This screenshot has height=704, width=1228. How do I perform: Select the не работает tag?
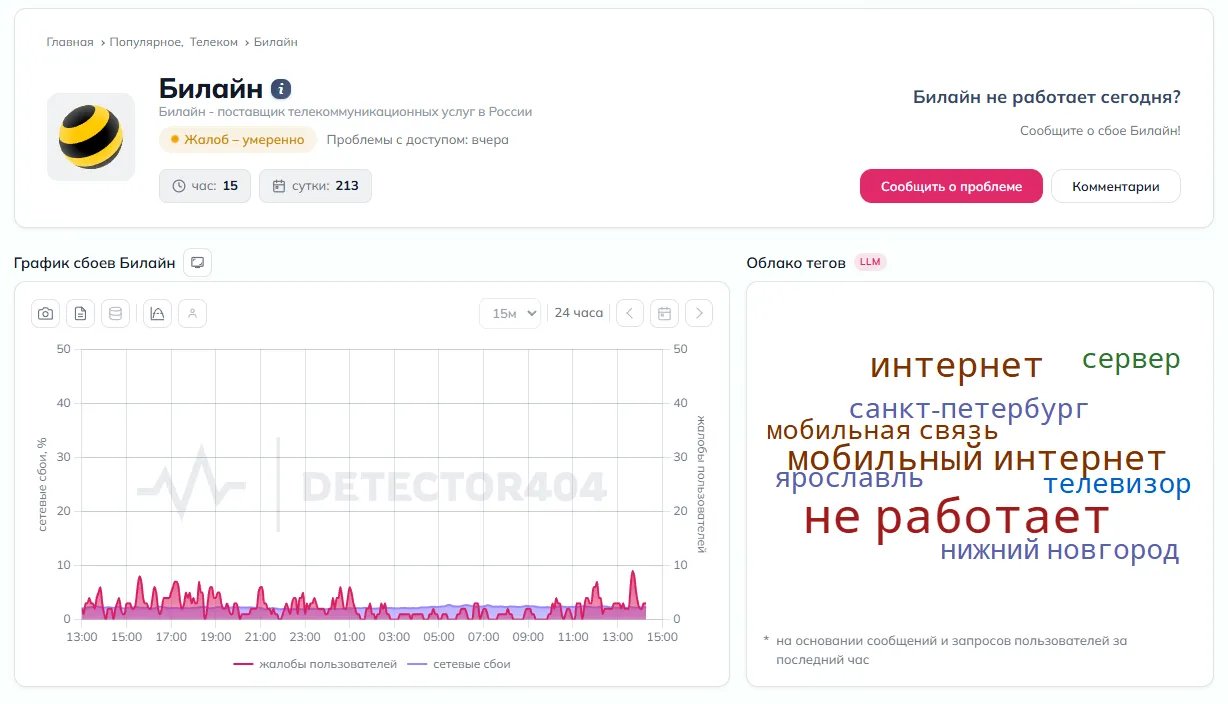click(956, 517)
